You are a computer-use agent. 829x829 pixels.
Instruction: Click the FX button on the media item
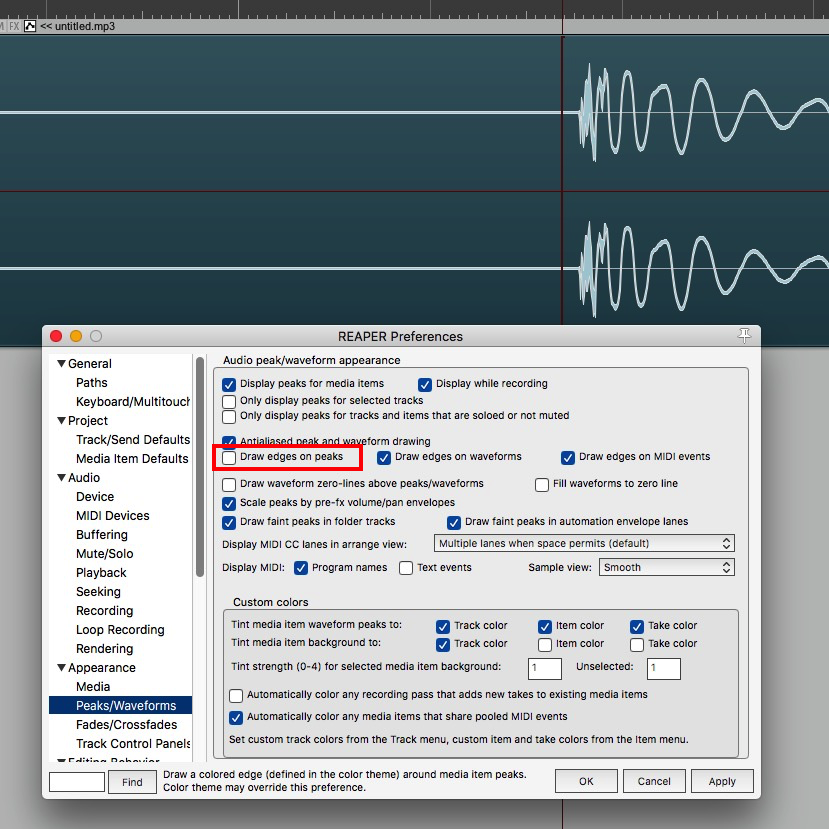(14, 26)
